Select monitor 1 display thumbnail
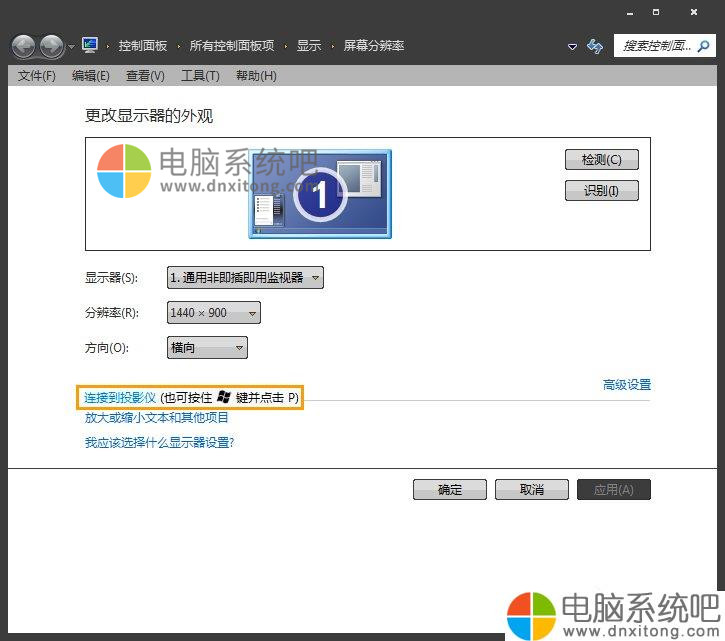This screenshot has width=725, height=641. [x=320, y=194]
